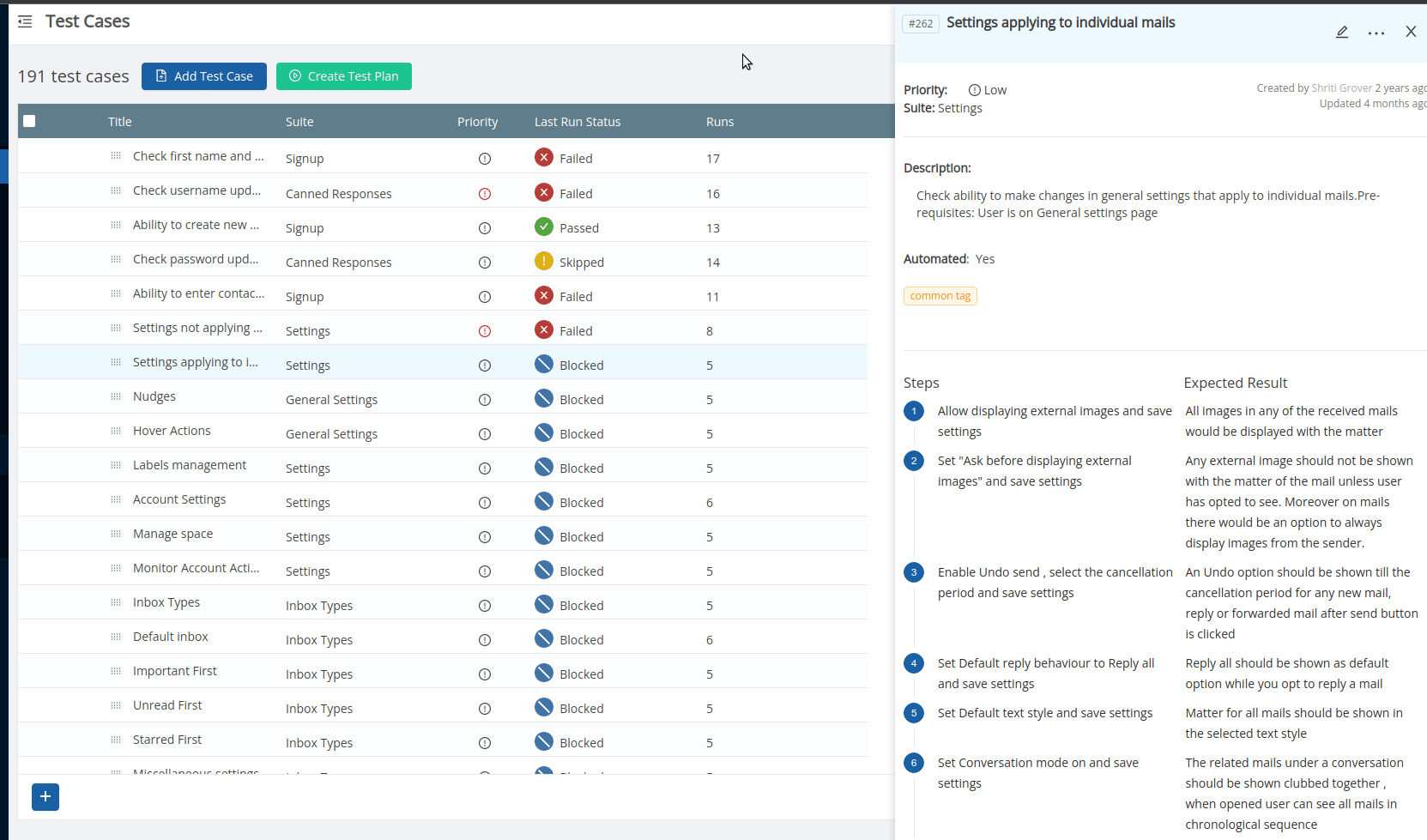
Task: Click Blocked status icon for Account Settings row
Action: coord(544,501)
